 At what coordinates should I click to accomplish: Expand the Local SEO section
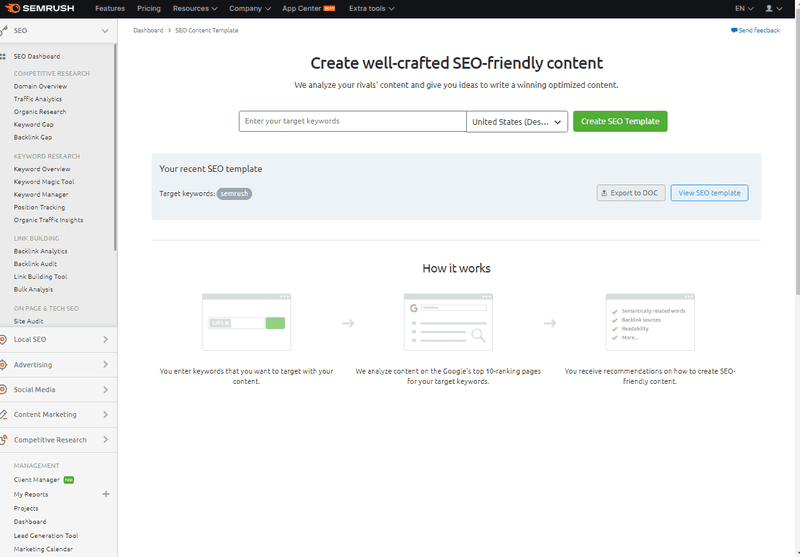tap(106, 340)
